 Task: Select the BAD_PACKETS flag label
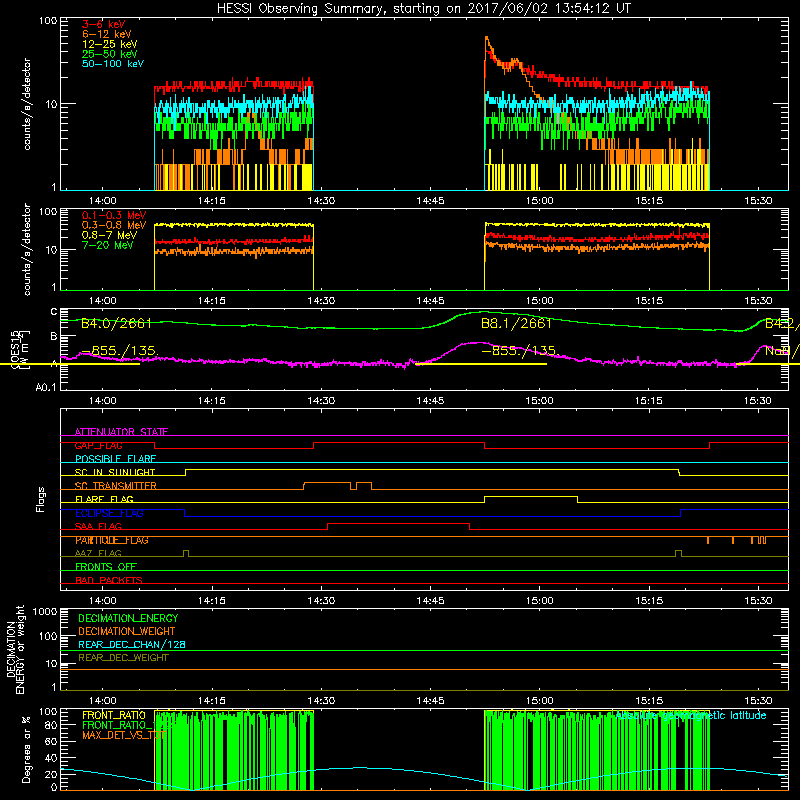click(x=109, y=580)
